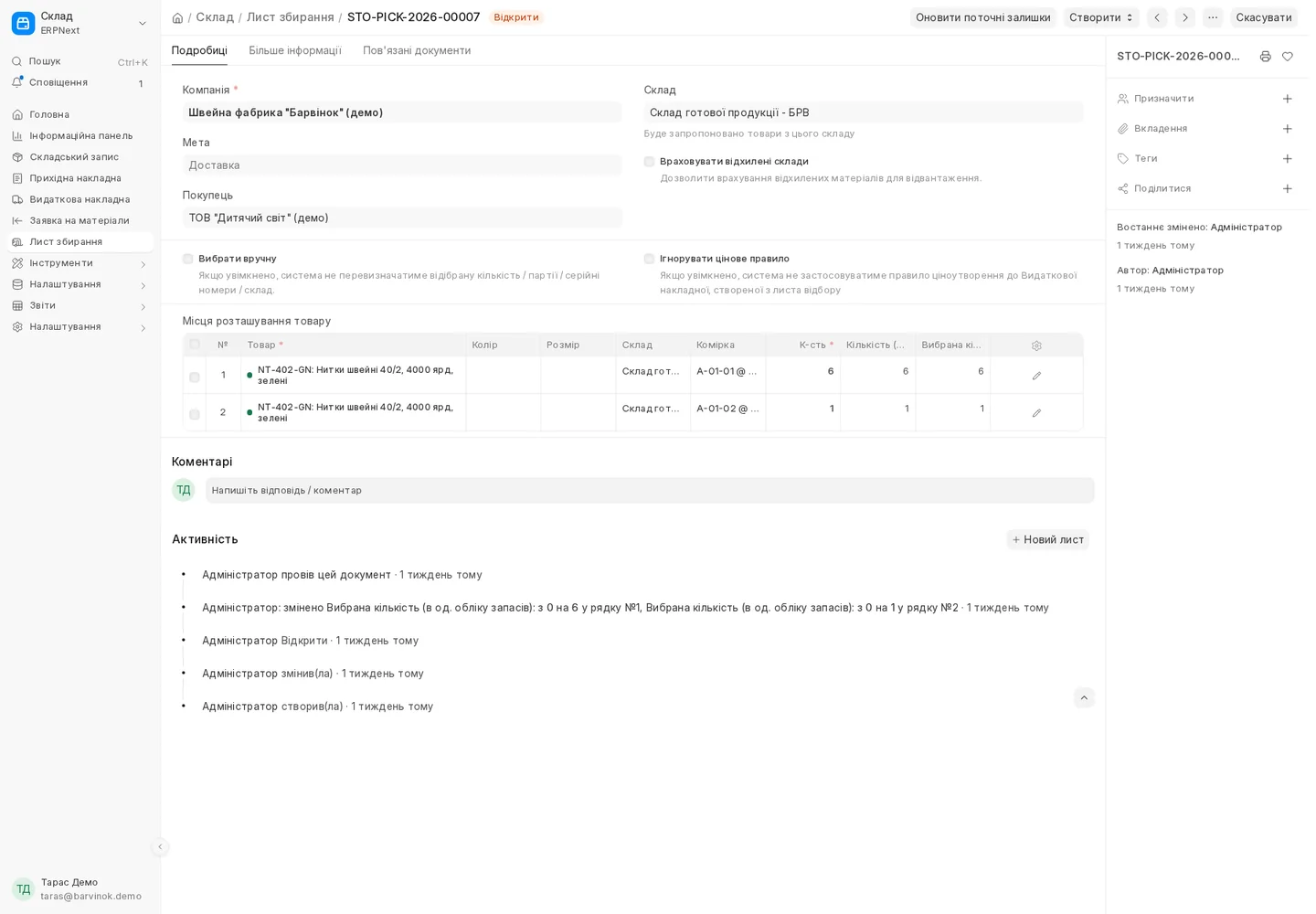This screenshot has width=1316, height=914.
Task: Check row 2 table checkbox
Action: 195,414
